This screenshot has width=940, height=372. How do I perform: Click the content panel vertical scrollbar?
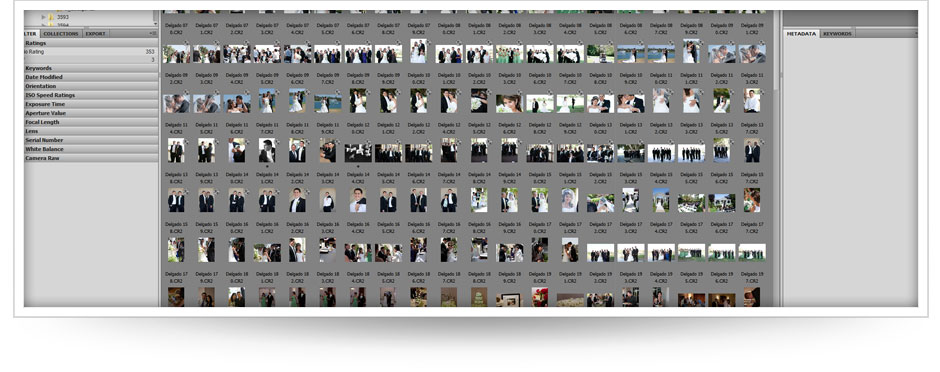(x=776, y=51)
